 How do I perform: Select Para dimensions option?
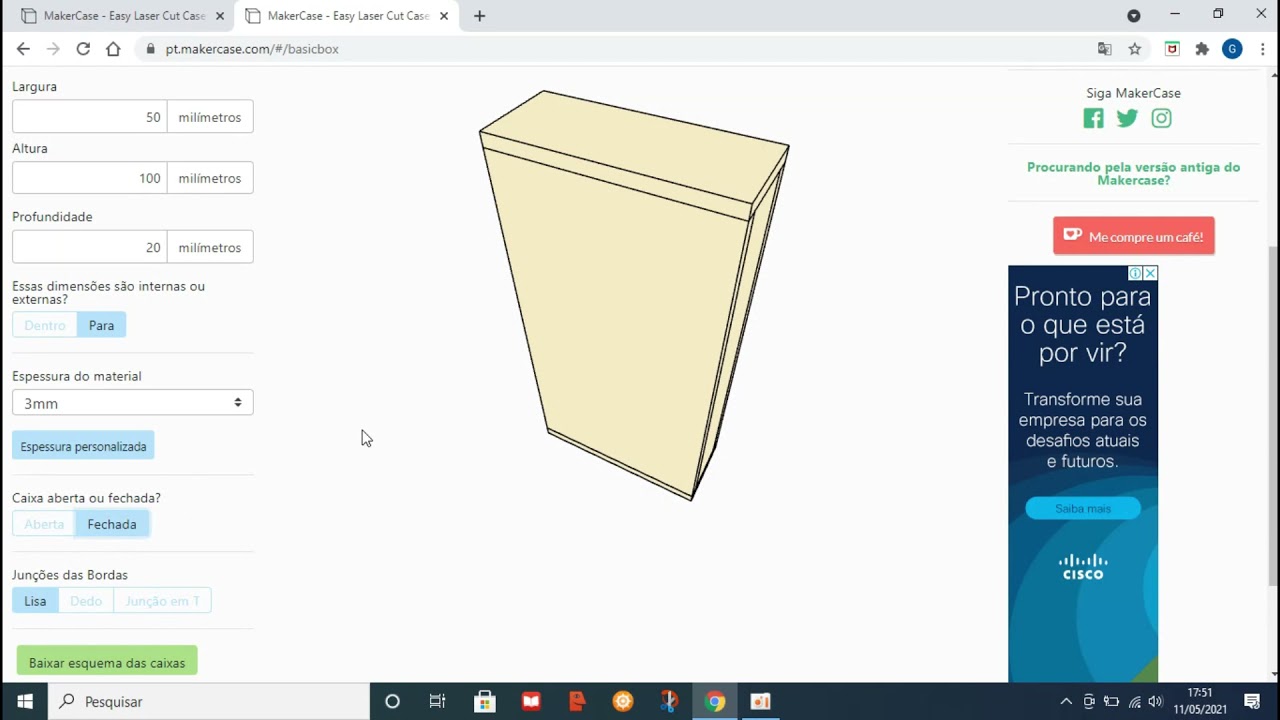tap(101, 325)
